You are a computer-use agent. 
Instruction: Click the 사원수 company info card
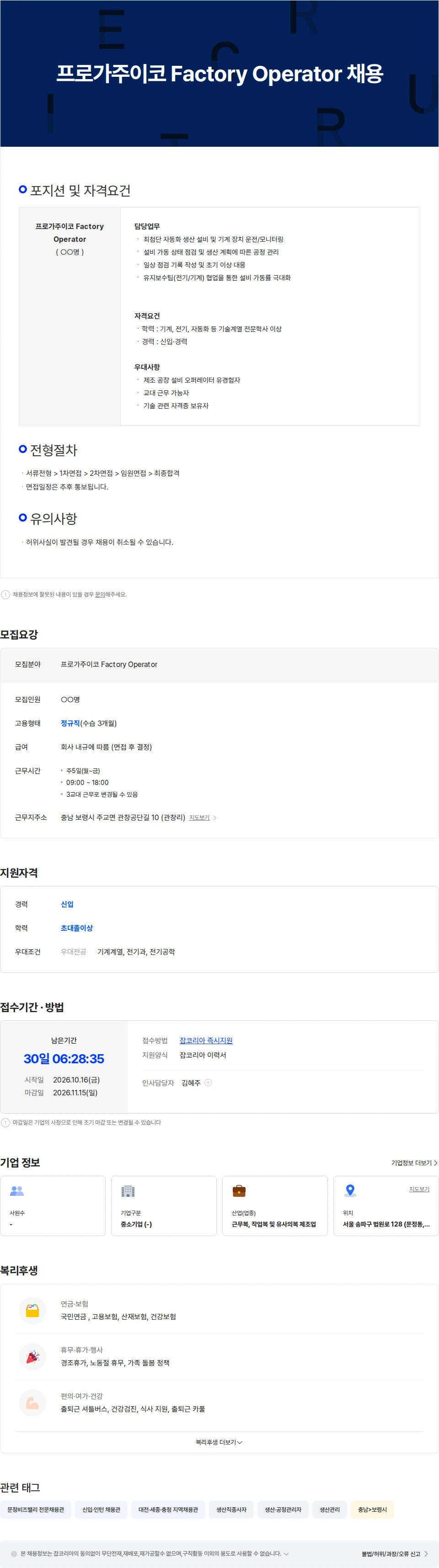[53, 1206]
